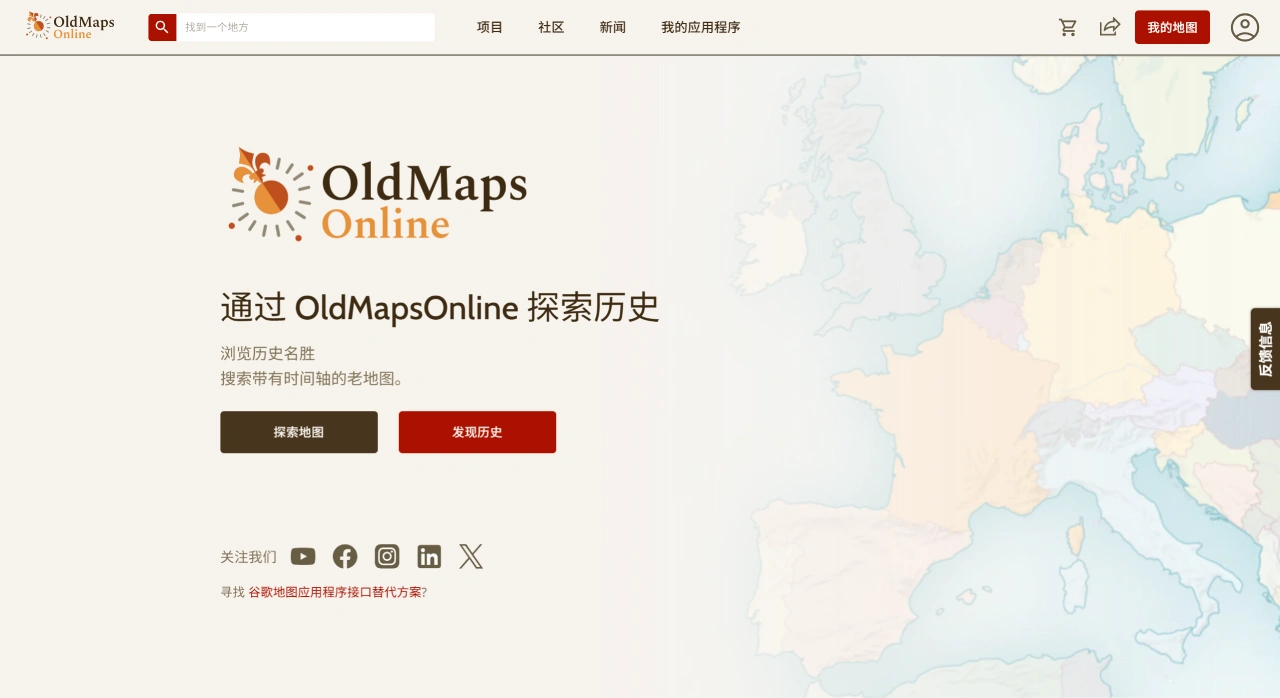Viewport: 1280px width, 698px height.
Task: Open the YouTube social icon
Action: click(303, 557)
